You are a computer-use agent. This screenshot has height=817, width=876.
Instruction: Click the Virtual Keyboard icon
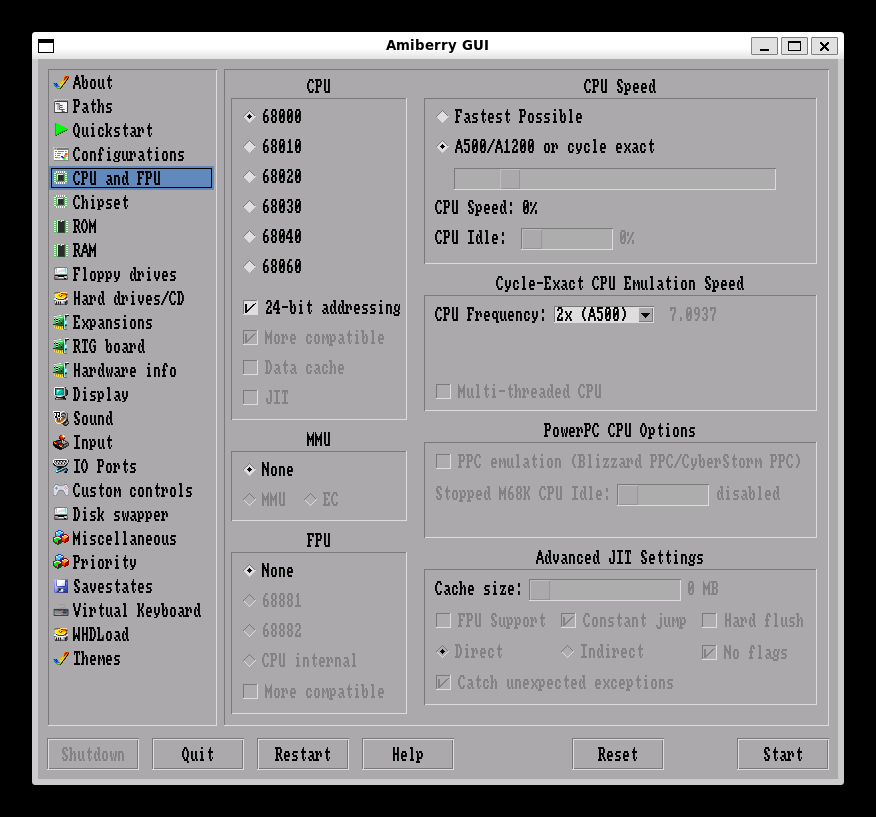[x=61, y=611]
